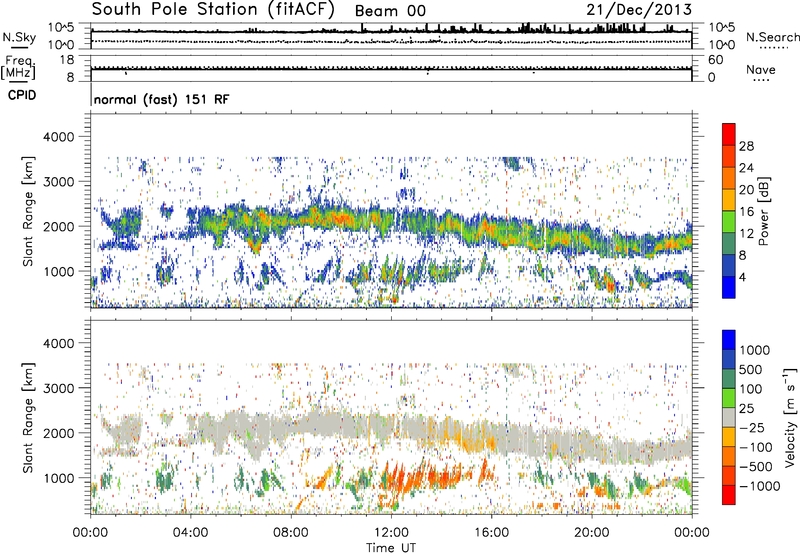The image size is (800, 554).
Task: Pick the light green segment of velocity colorbar
Action: (729, 398)
